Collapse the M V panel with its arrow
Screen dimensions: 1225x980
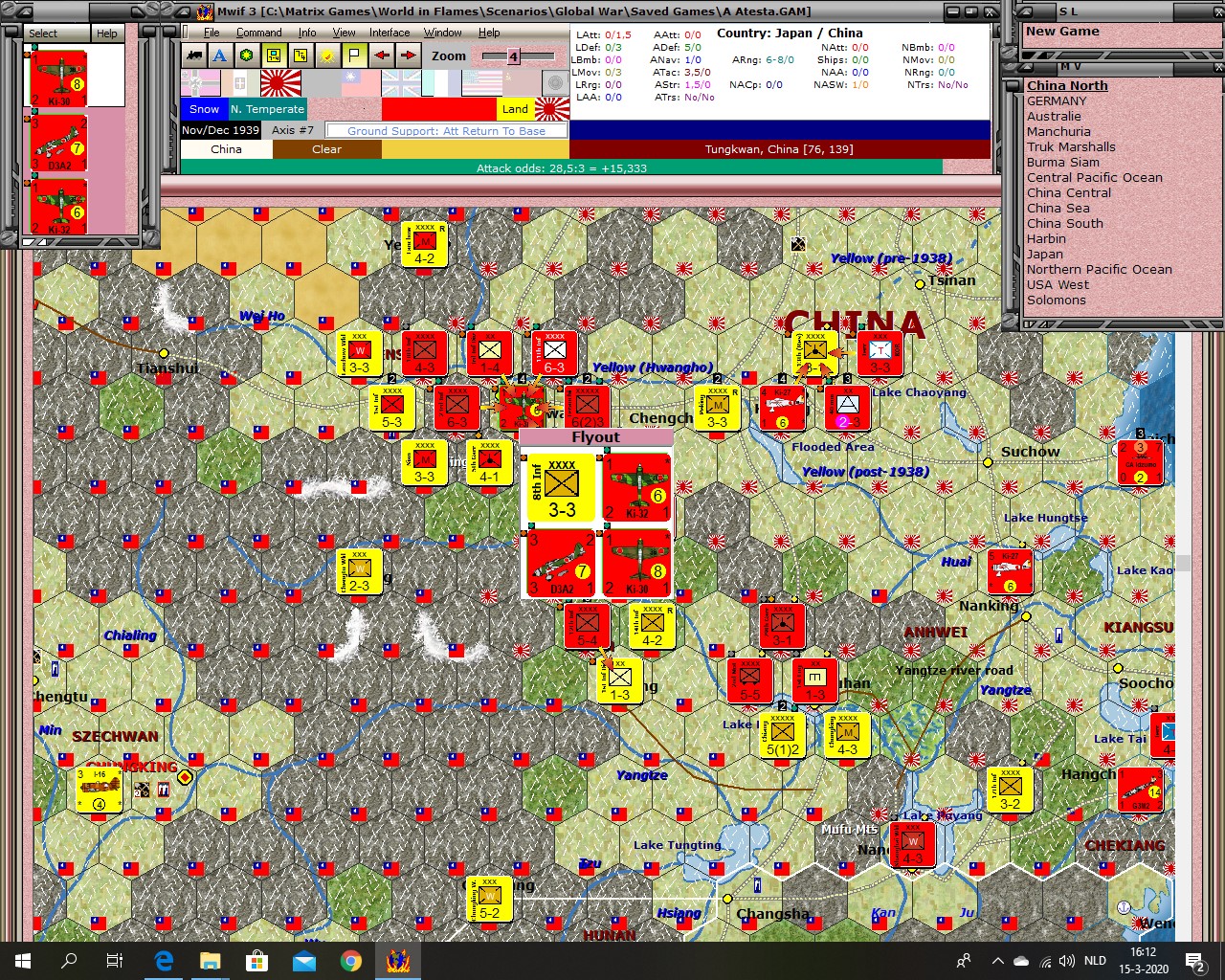(x=1025, y=68)
